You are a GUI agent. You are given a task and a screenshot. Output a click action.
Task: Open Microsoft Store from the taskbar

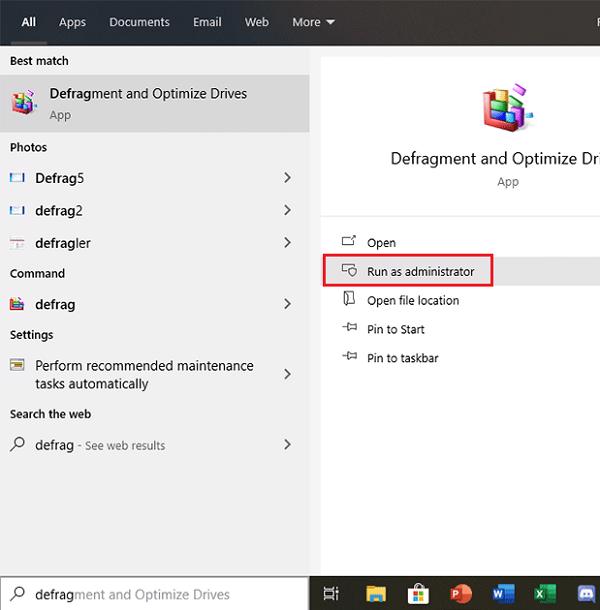pos(418,594)
